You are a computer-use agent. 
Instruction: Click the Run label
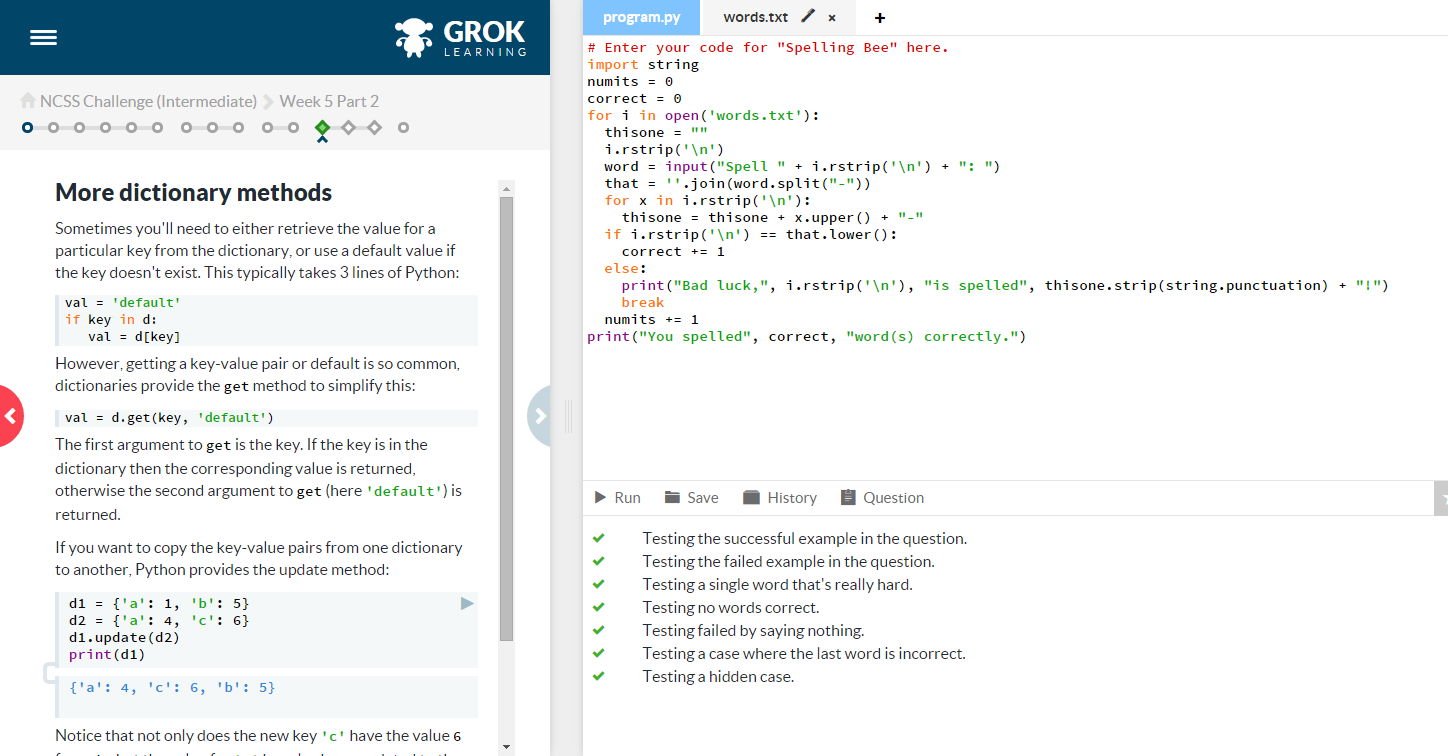tap(627, 498)
